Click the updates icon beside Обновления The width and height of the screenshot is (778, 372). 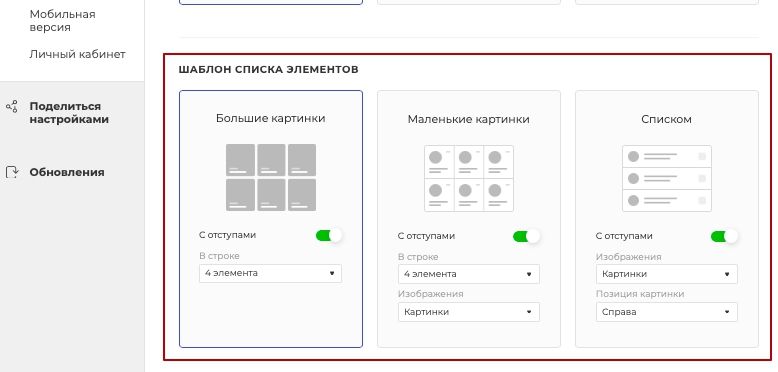pyautogui.click(x=12, y=172)
